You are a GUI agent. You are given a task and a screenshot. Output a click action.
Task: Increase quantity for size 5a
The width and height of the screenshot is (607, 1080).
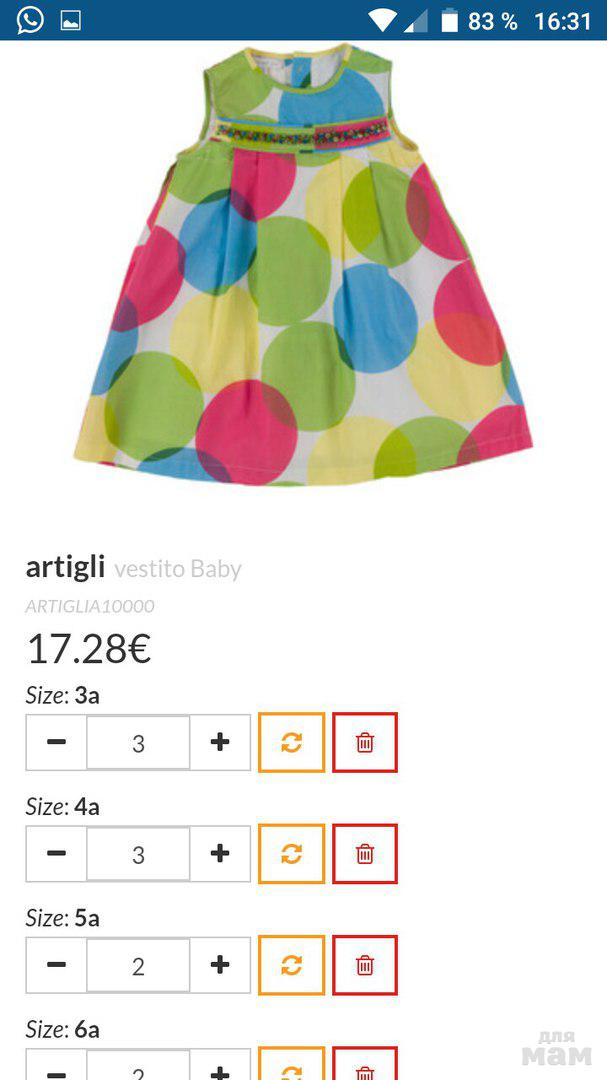(220, 965)
